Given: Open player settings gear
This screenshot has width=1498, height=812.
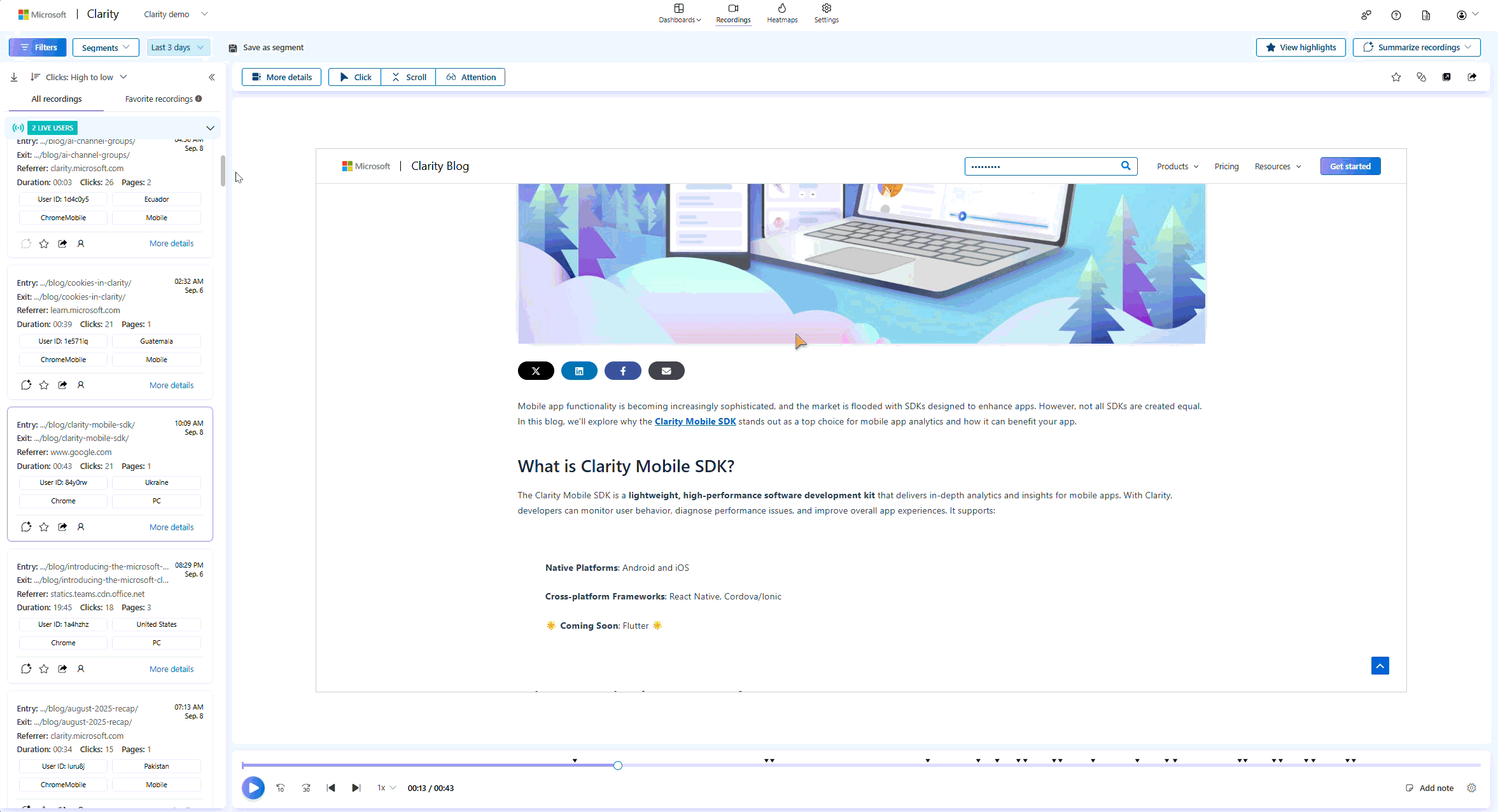Looking at the screenshot, I should 1471,788.
